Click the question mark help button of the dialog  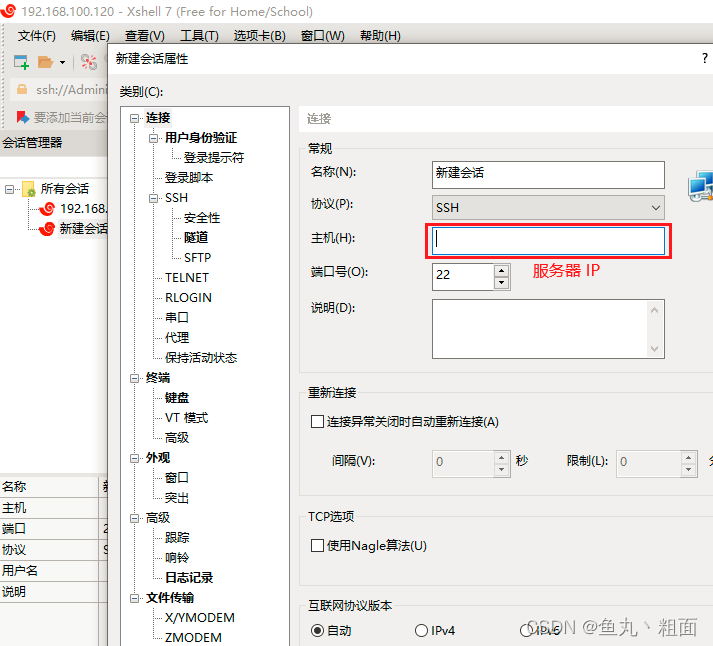coord(704,58)
